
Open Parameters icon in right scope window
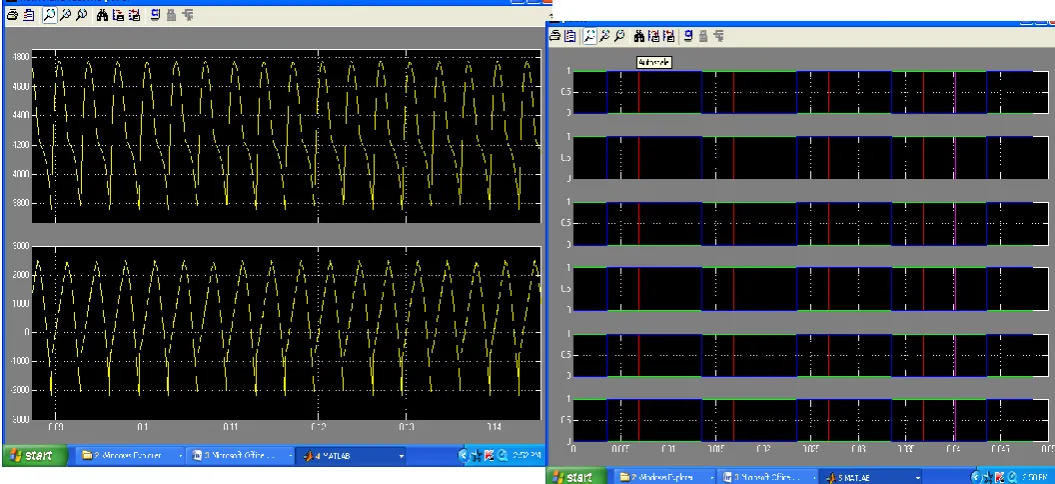pyautogui.click(x=570, y=36)
